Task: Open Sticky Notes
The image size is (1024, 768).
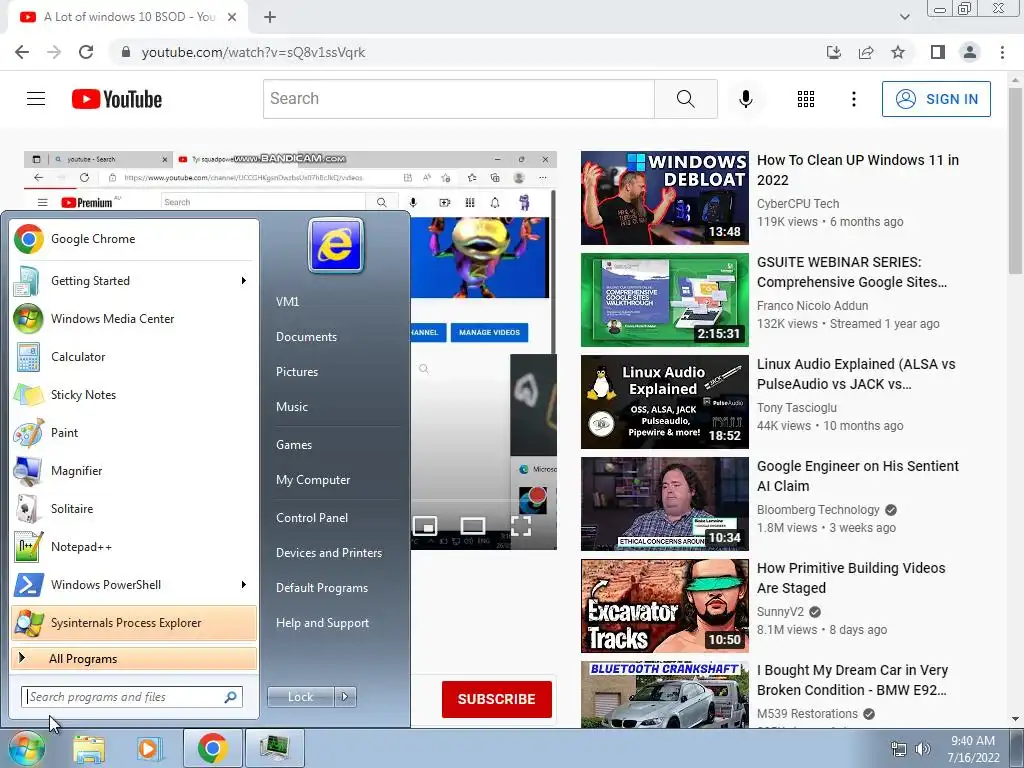Action: coord(134,394)
